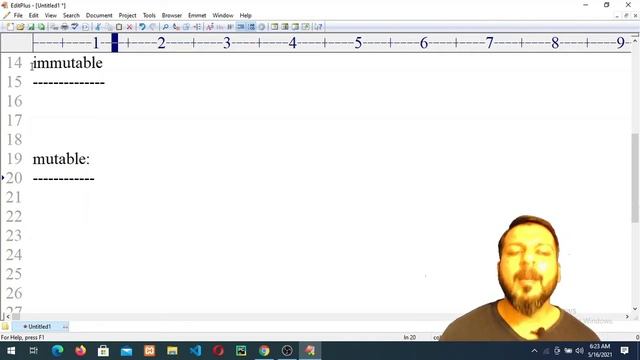Open the Window menu
Viewport: 640px width, 360px height.
tap(222, 16)
